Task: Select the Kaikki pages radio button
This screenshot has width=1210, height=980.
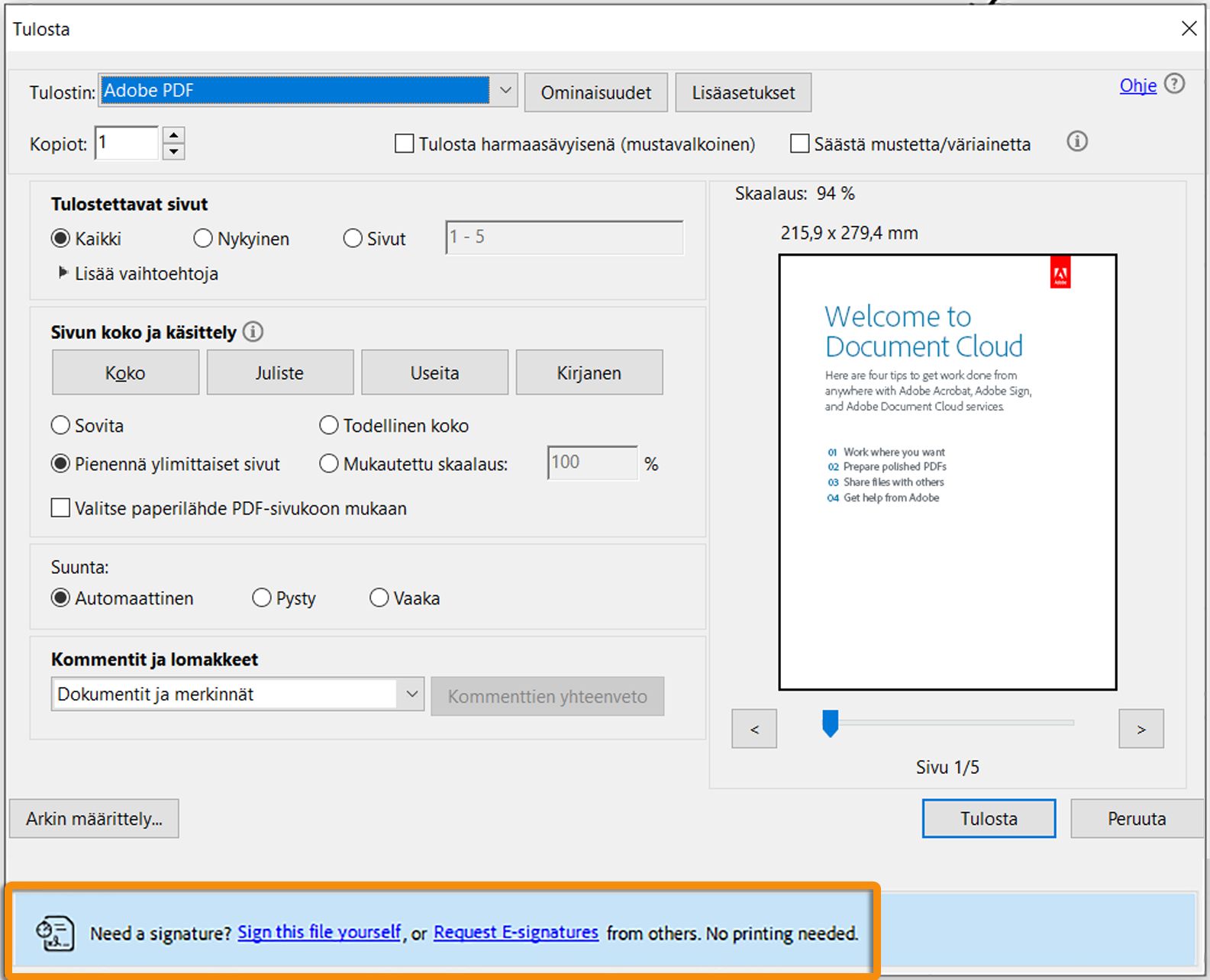Action: click(x=60, y=239)
